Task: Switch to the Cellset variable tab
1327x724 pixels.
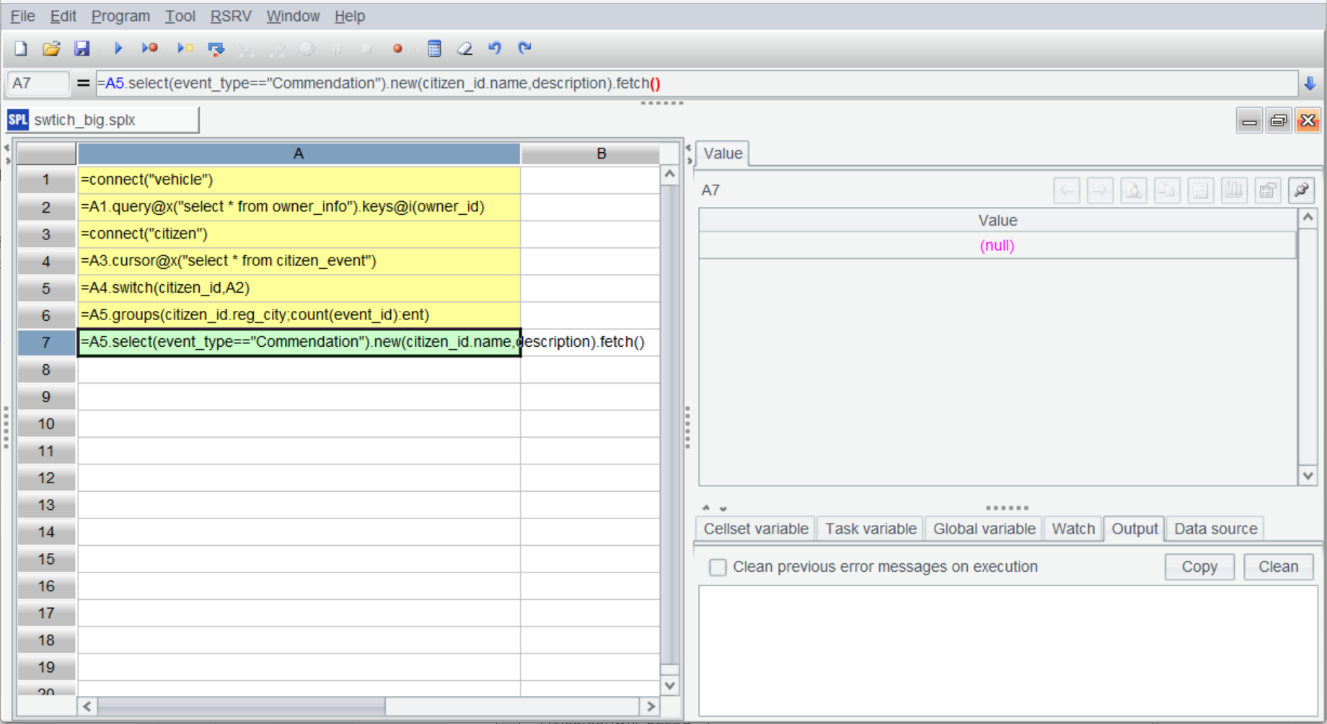Action: [x=756, y=528]
